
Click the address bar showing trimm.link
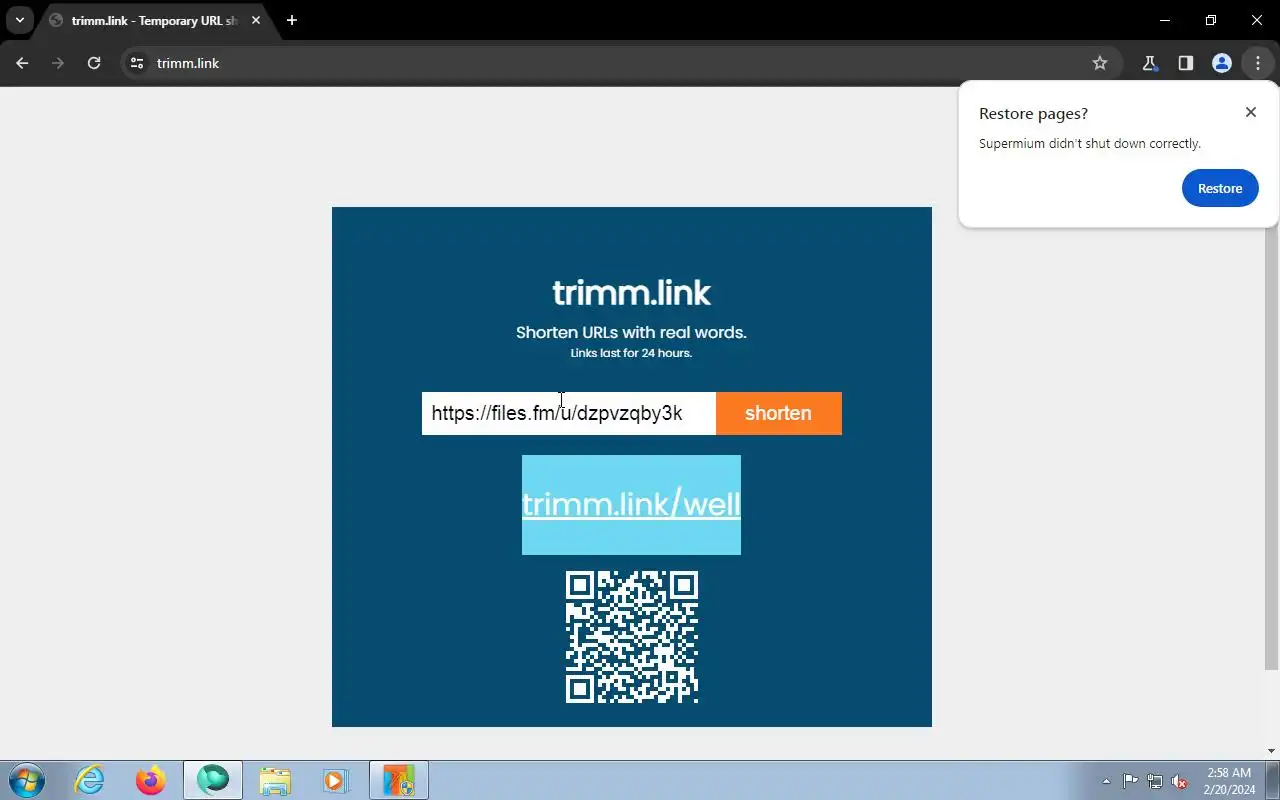(x=620, y=63)
